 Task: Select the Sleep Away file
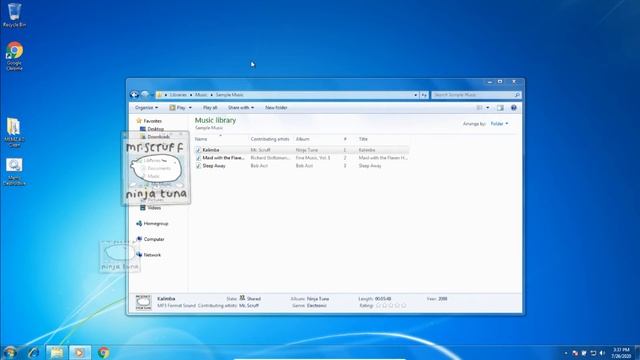(x=301, y=166)
